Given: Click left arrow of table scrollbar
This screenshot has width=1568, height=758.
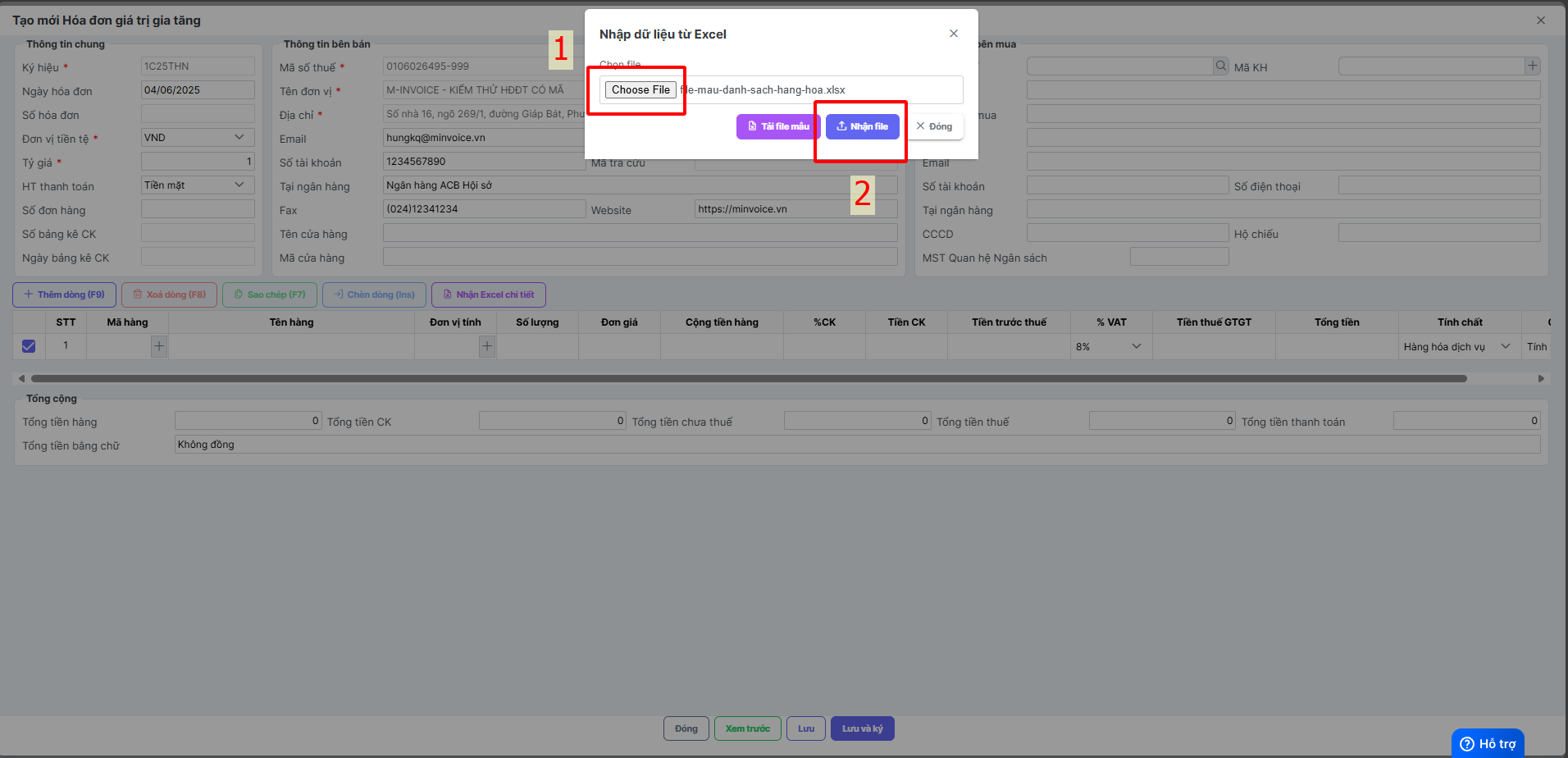Looking at the screenshot, I should (x=21, y=378).
